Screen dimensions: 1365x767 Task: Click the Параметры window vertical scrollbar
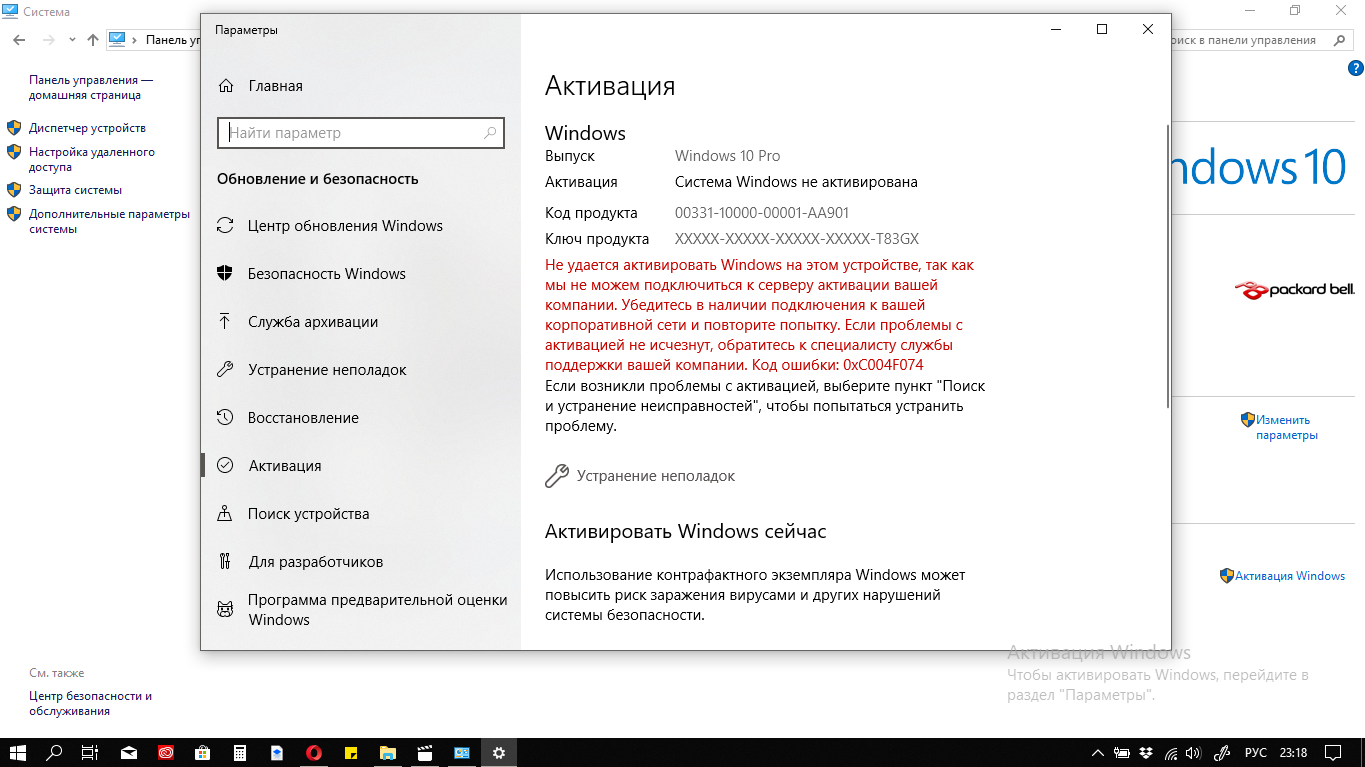(1166, 265)
